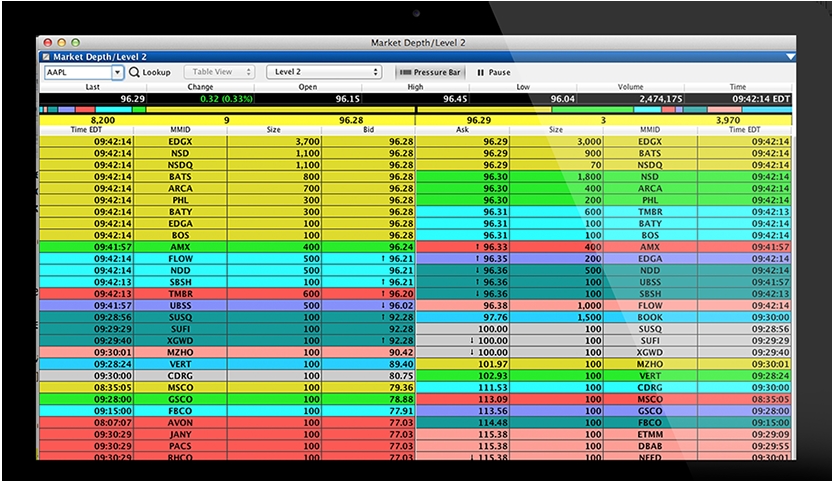
Task: Click the ask price 97.76
Action: tap(495, 317)
